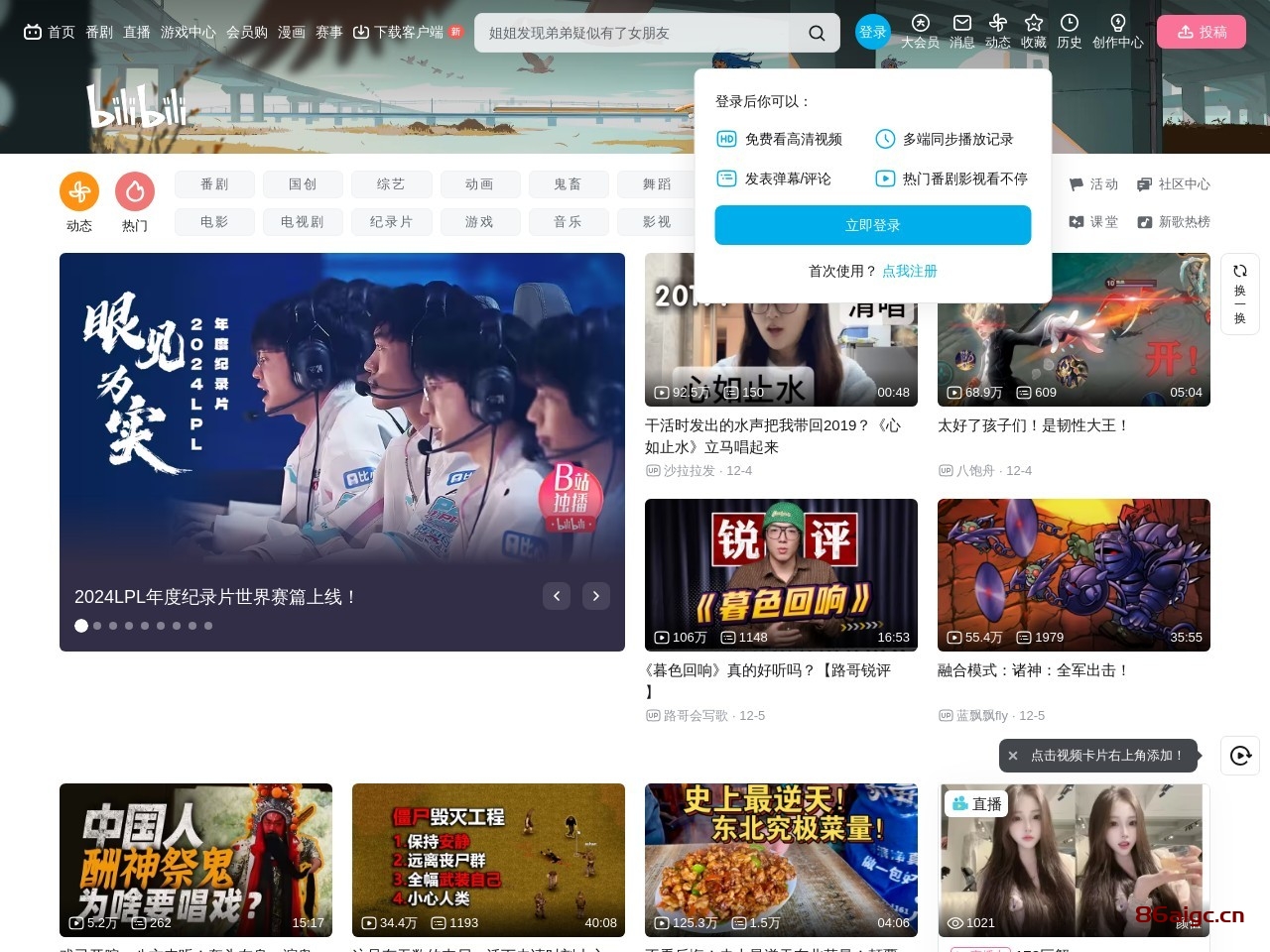Open the 新歌热榜 link

(x=1174, y=222)
